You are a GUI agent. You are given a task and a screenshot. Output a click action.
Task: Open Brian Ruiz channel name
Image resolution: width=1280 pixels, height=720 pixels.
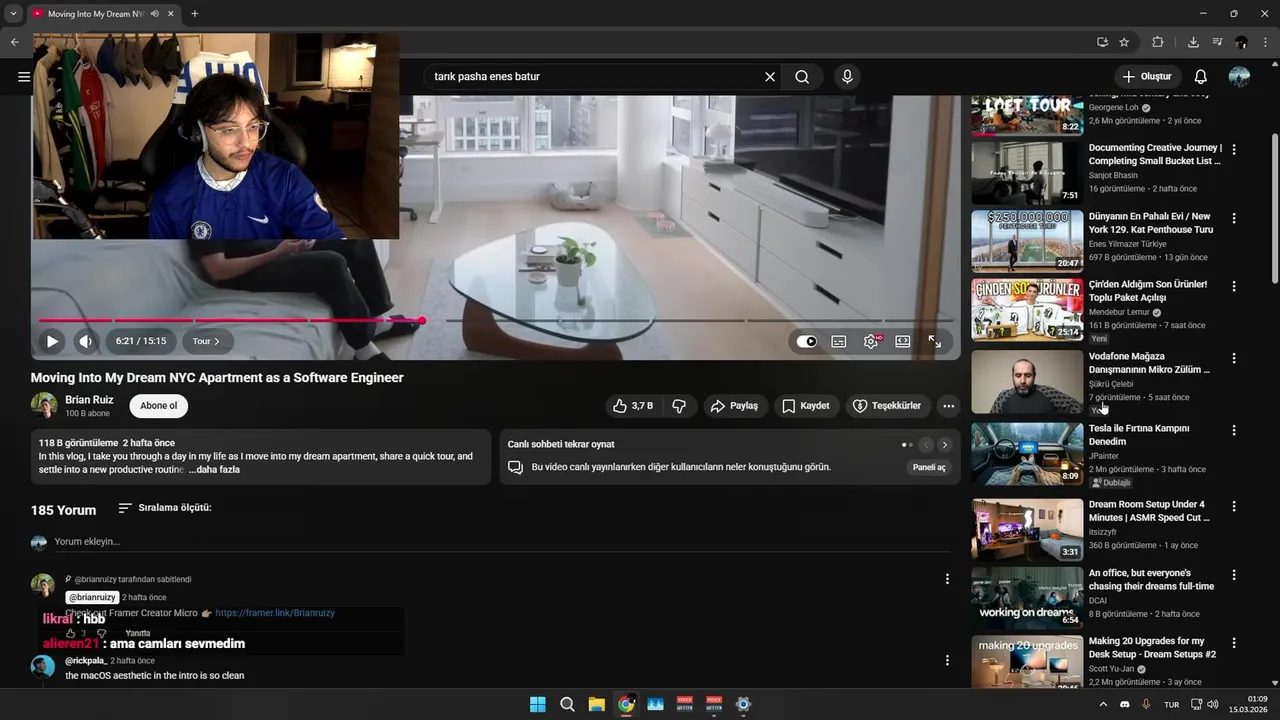click(x=89, y=400)
